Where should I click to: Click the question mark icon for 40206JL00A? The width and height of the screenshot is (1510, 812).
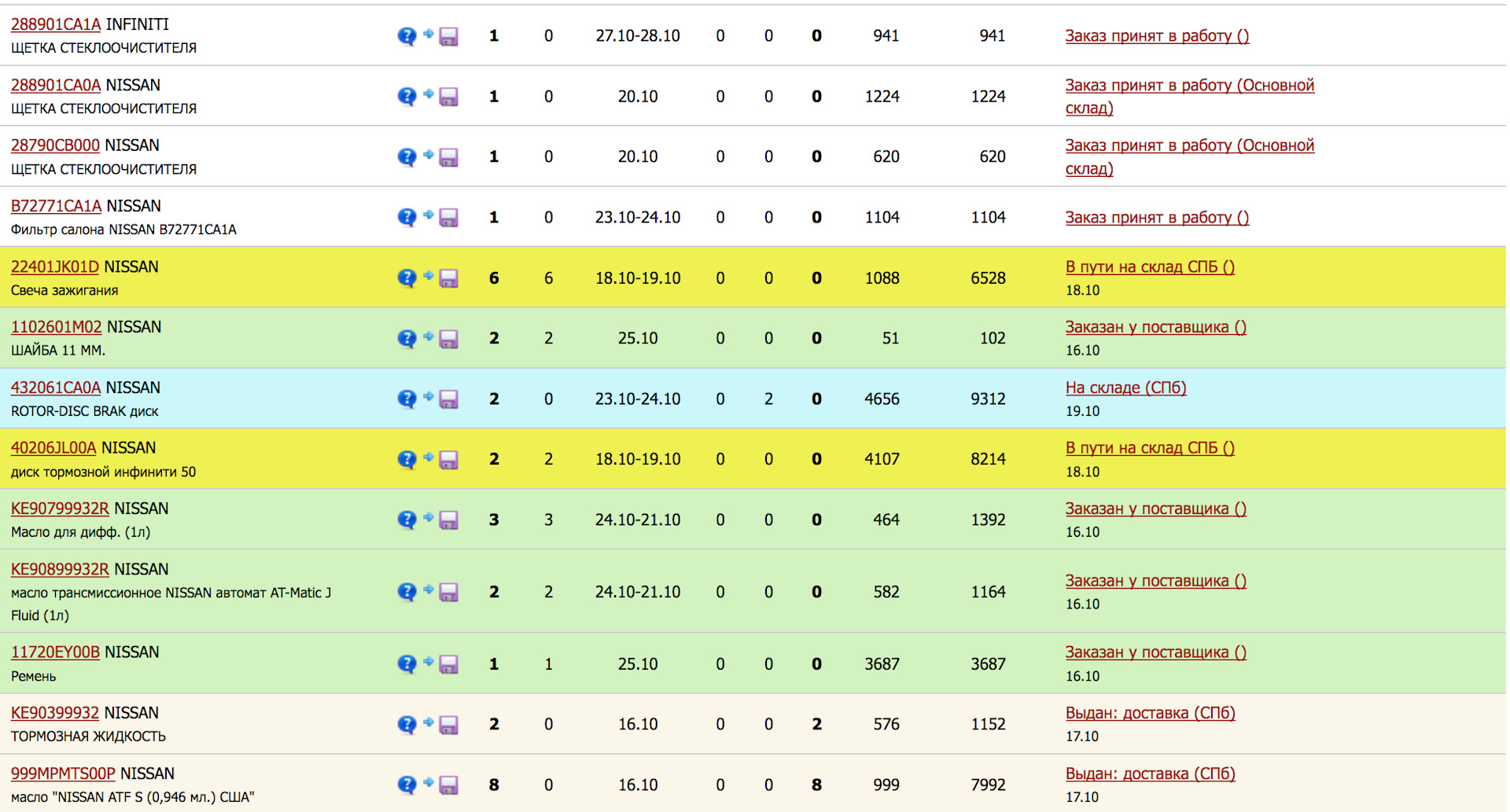click(407, 460)
